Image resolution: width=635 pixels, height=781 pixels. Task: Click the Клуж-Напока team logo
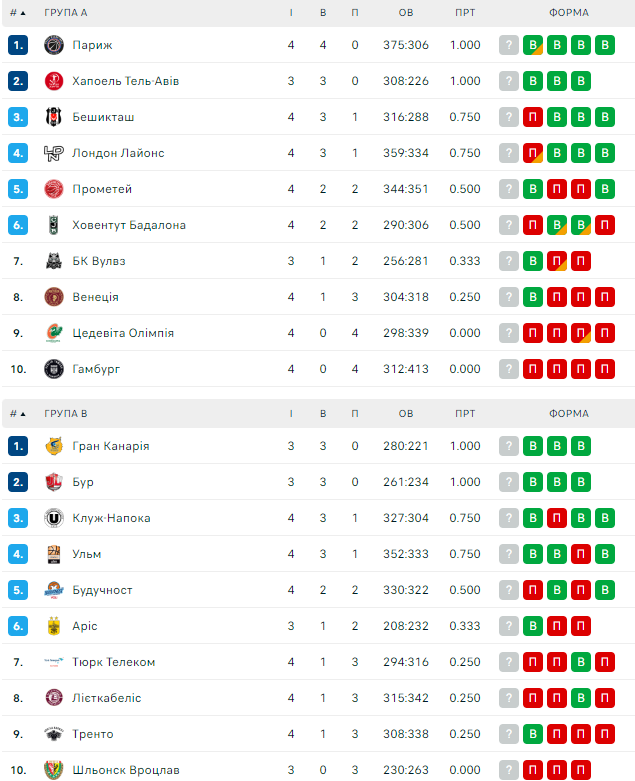point(54,518)
